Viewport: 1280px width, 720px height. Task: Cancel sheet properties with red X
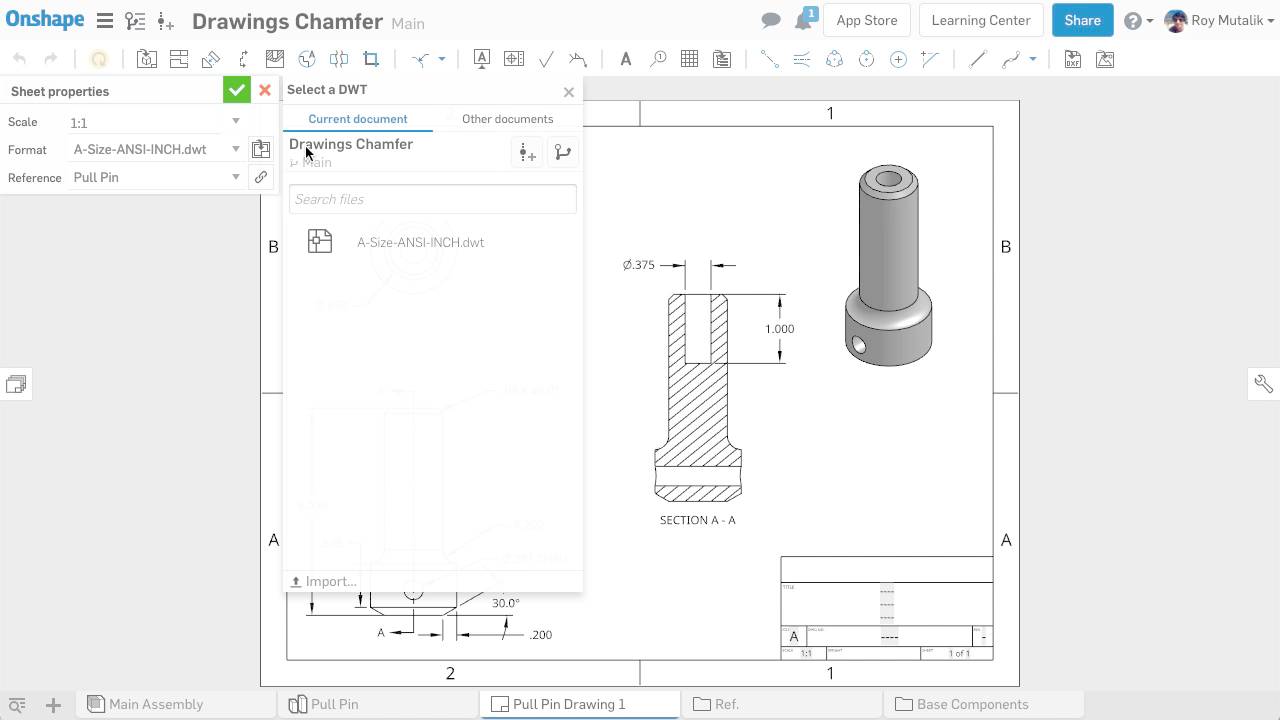tap(265, 90)
